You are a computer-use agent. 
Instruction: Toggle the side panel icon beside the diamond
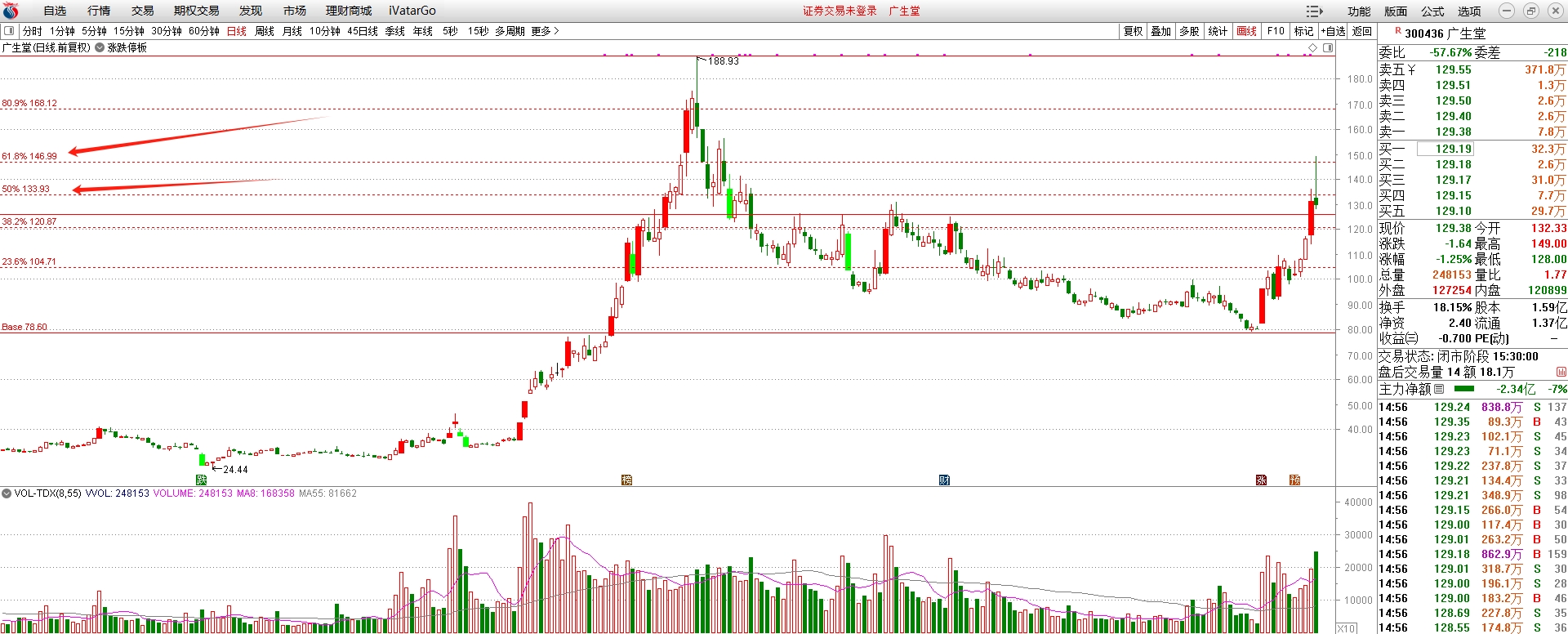1328,48
